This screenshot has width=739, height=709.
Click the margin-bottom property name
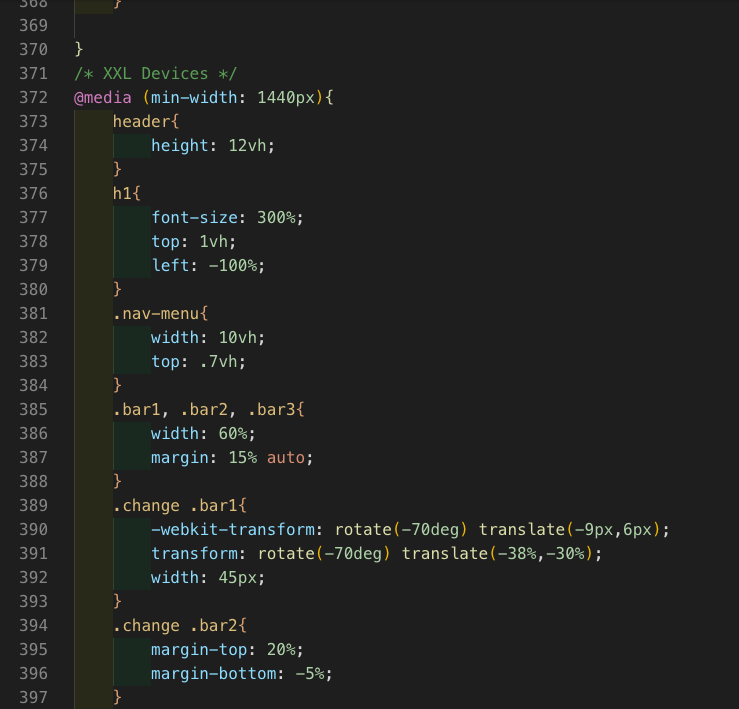coord(213,673)
